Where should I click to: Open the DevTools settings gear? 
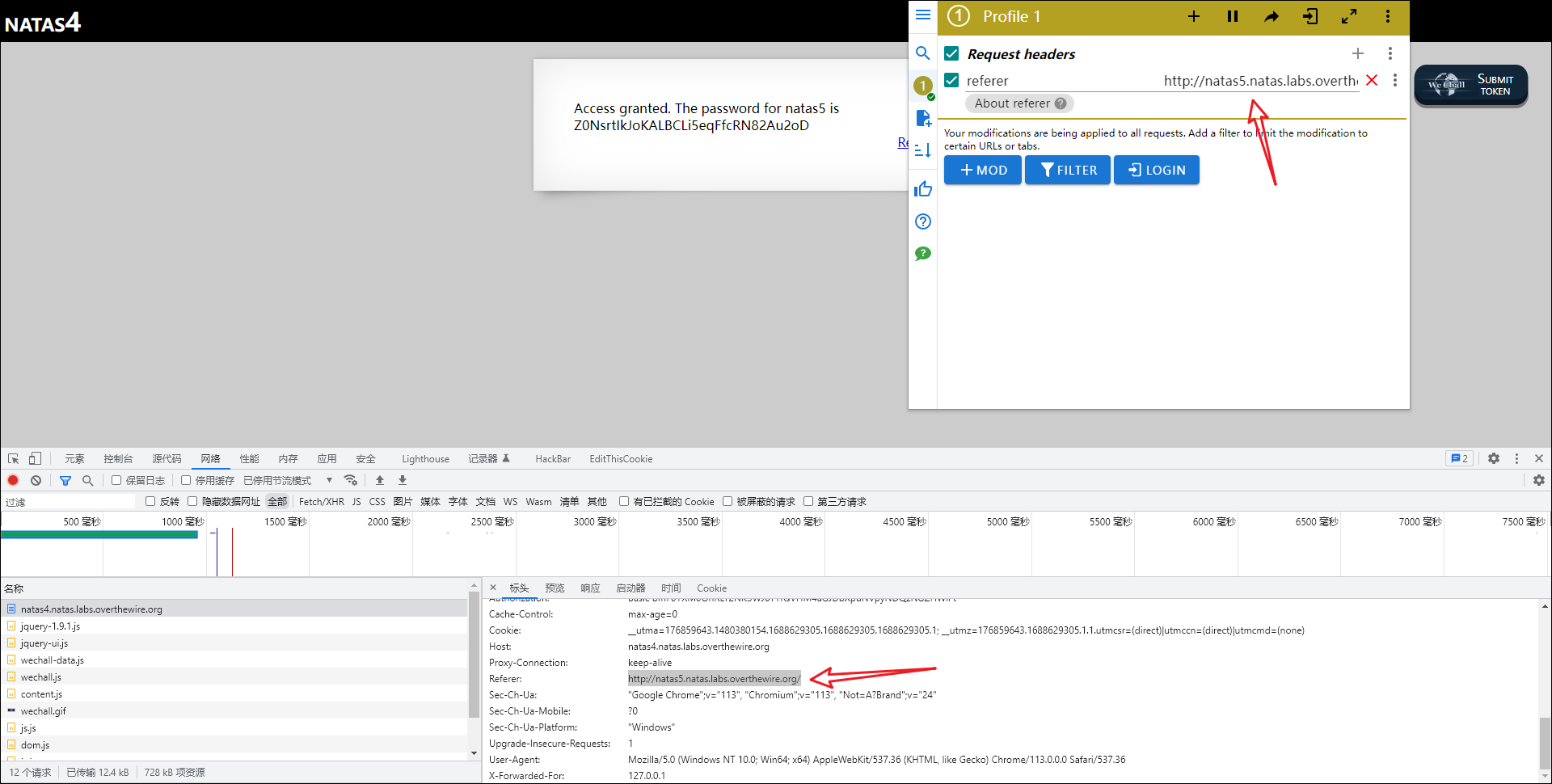(x=1494, y=458)
